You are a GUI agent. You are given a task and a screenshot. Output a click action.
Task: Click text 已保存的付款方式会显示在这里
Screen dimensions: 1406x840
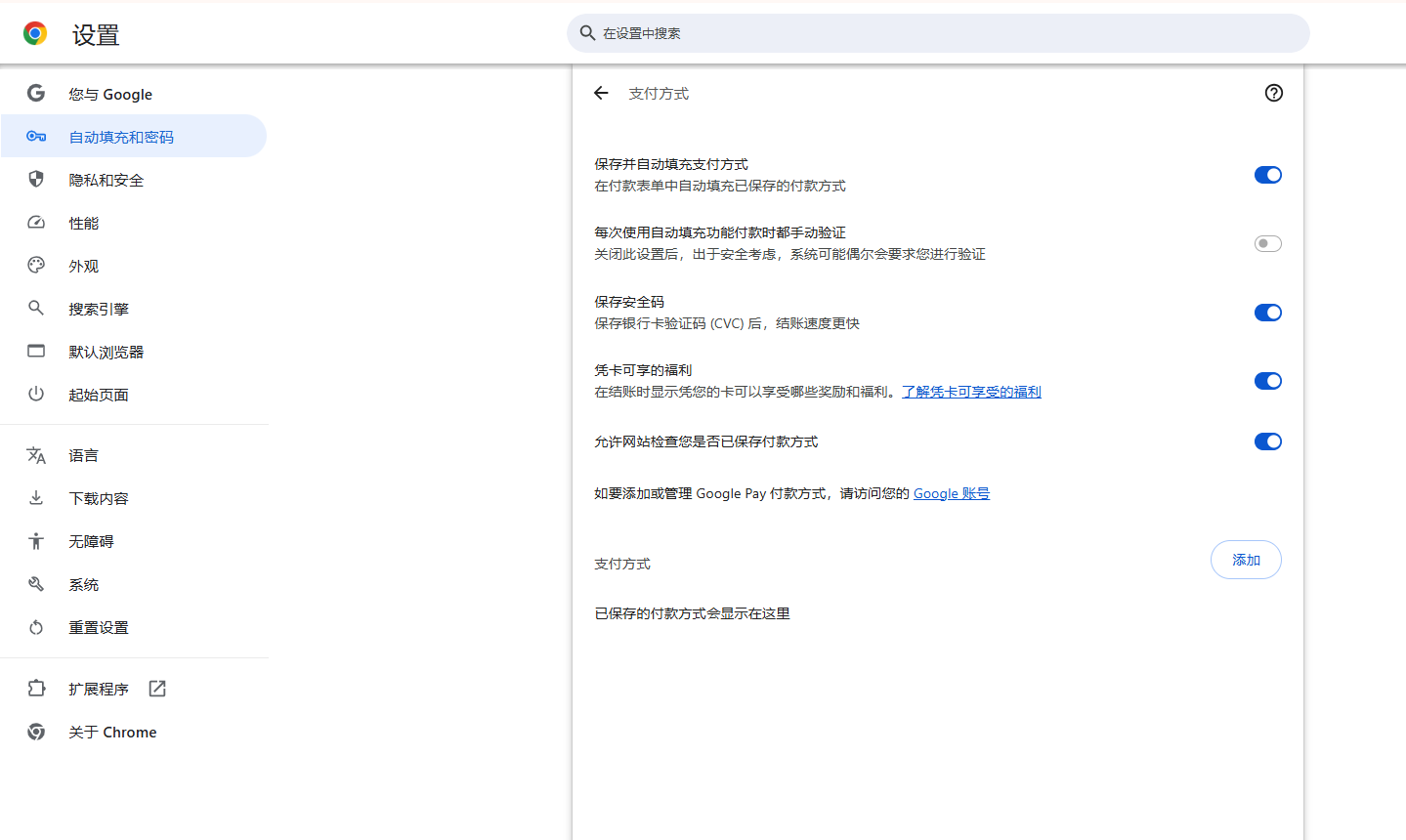pos(692,613)
